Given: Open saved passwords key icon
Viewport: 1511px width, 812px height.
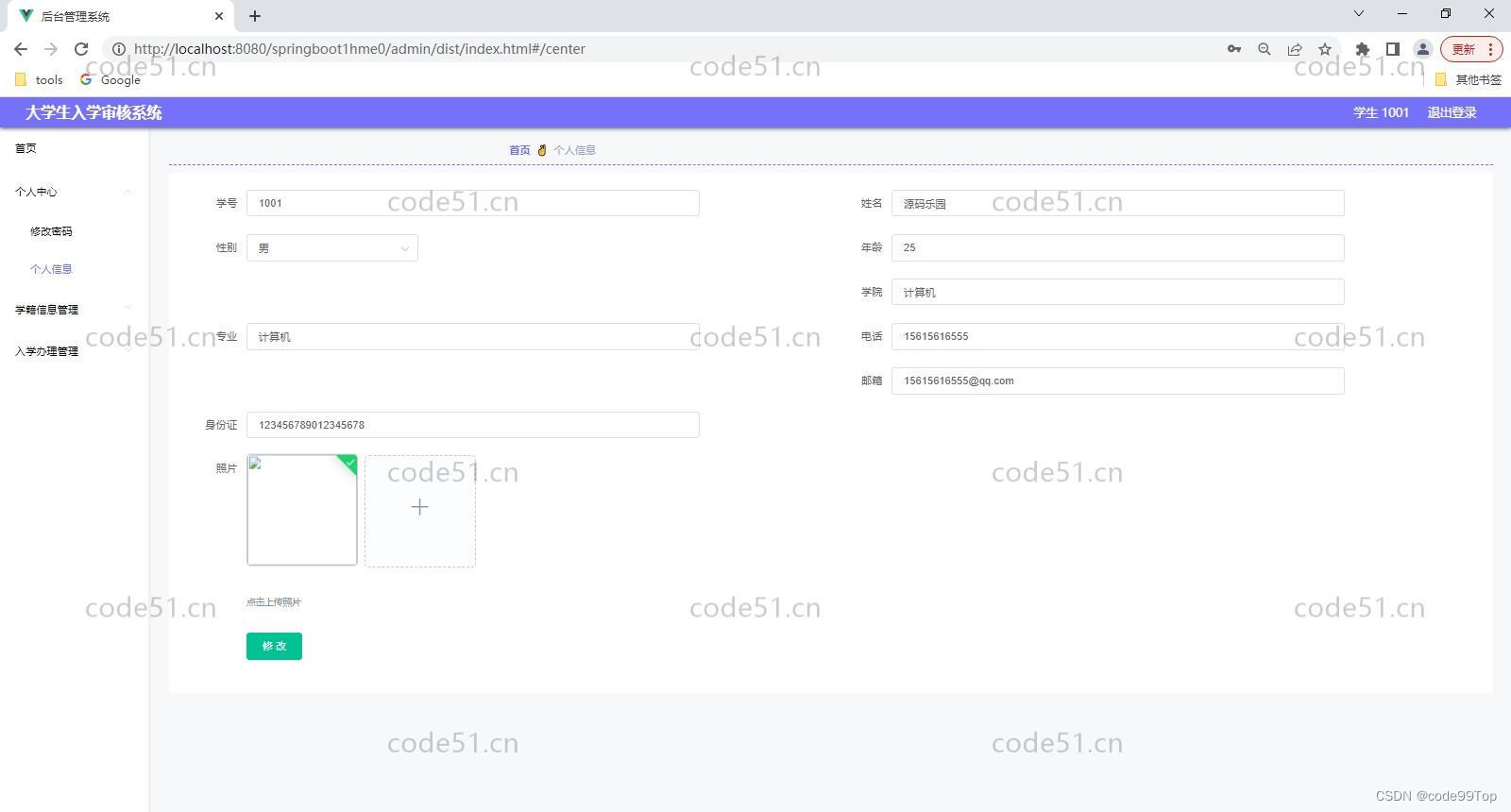Looking at the screenshot, I should point(1234,49).
